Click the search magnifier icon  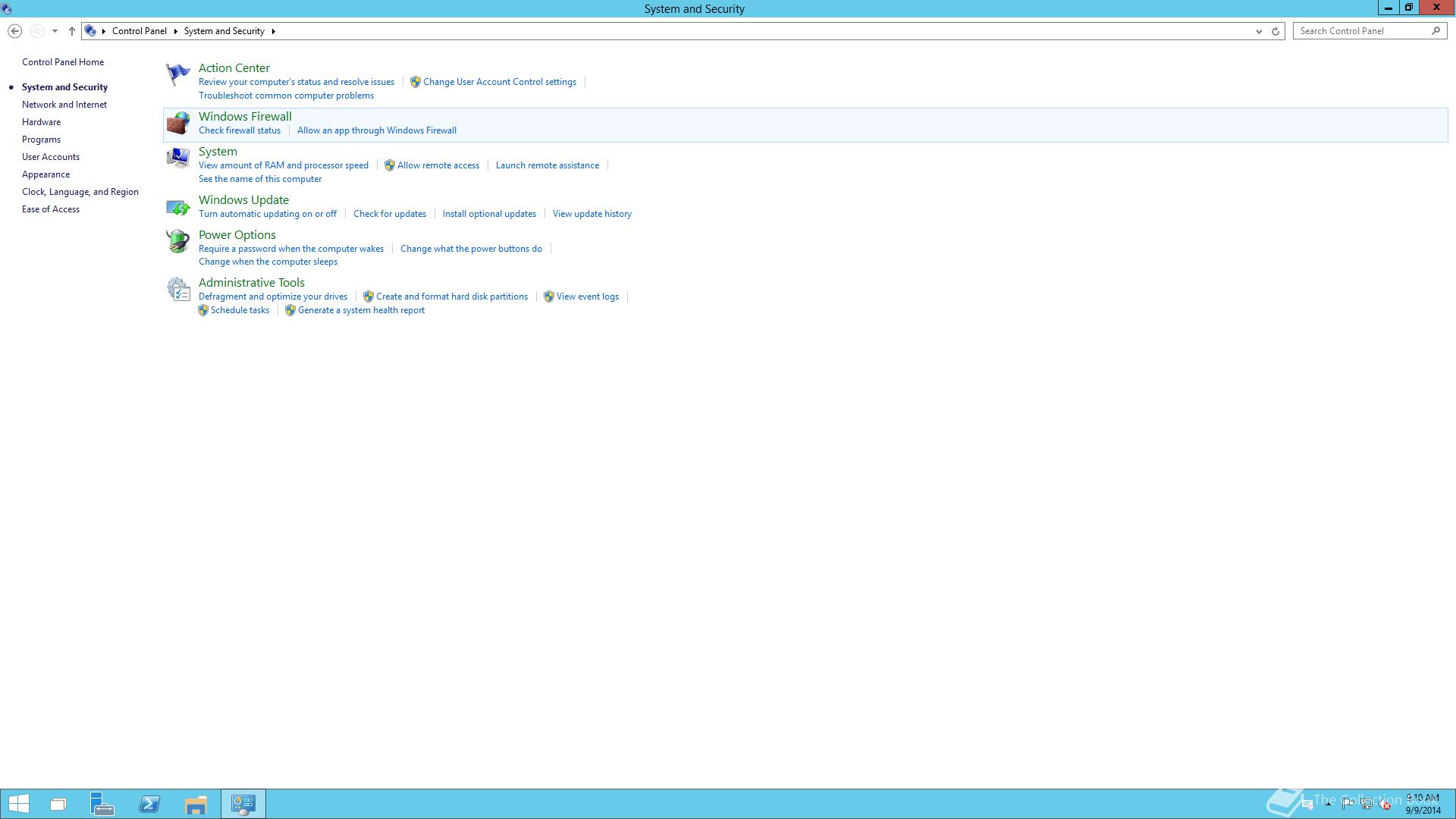click(1436, 31)
